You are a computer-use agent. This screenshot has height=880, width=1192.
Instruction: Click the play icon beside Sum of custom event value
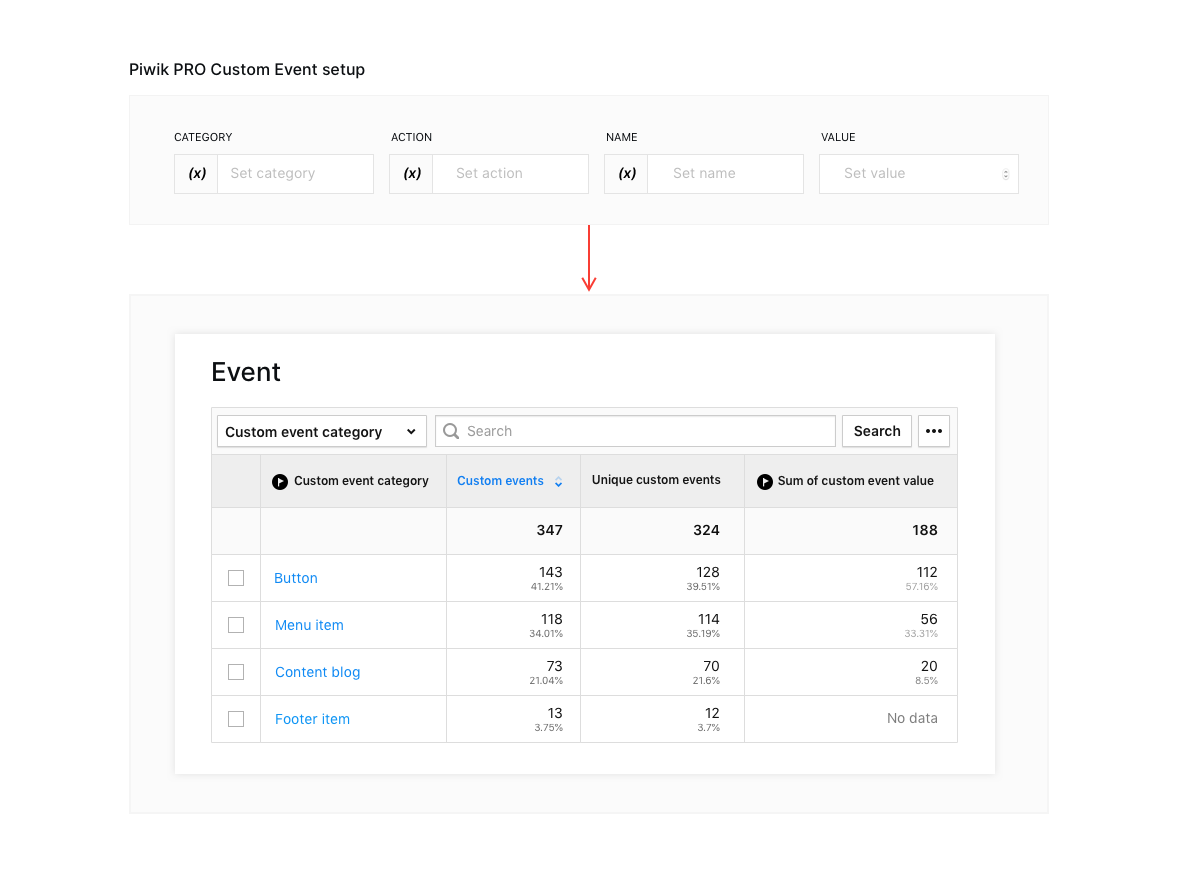click(x=765, y=482)
